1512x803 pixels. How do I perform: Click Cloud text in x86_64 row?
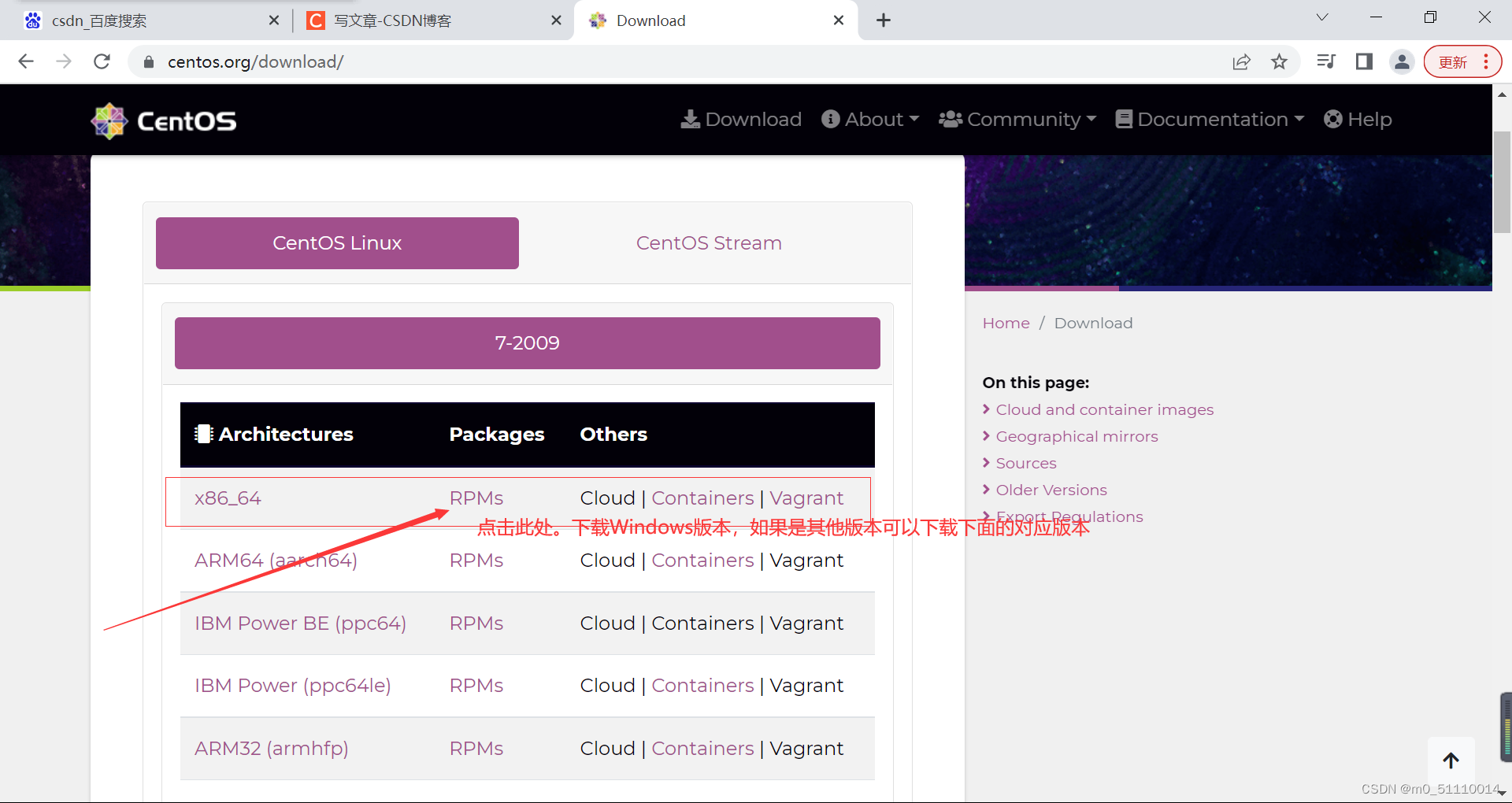[608, 498]
